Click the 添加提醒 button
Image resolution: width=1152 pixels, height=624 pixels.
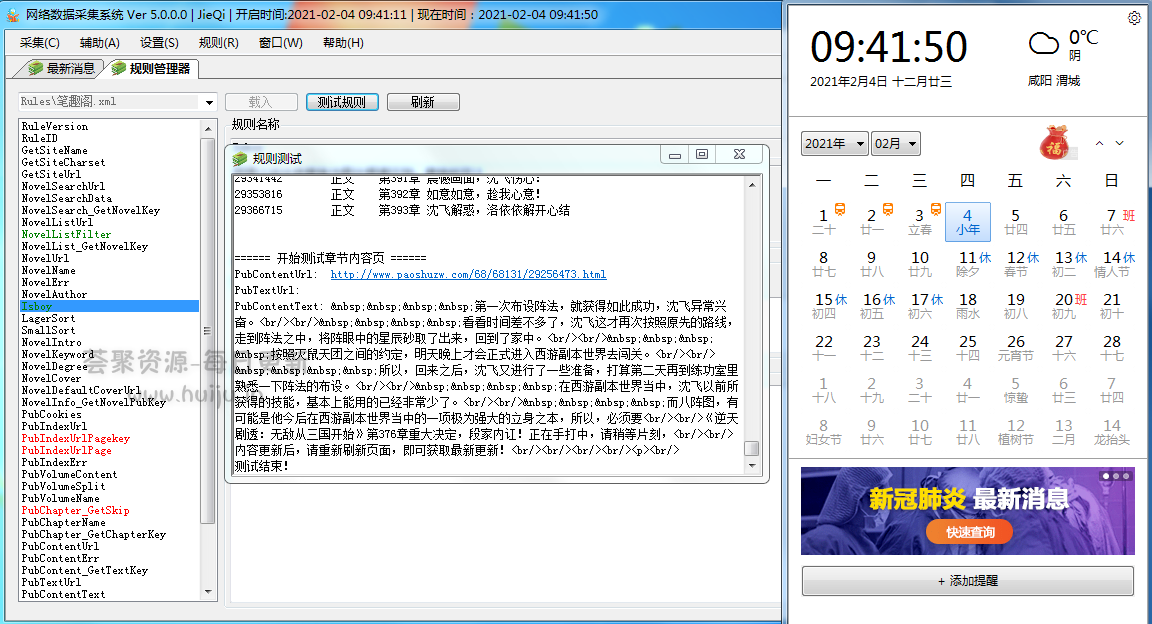(968, 581)
